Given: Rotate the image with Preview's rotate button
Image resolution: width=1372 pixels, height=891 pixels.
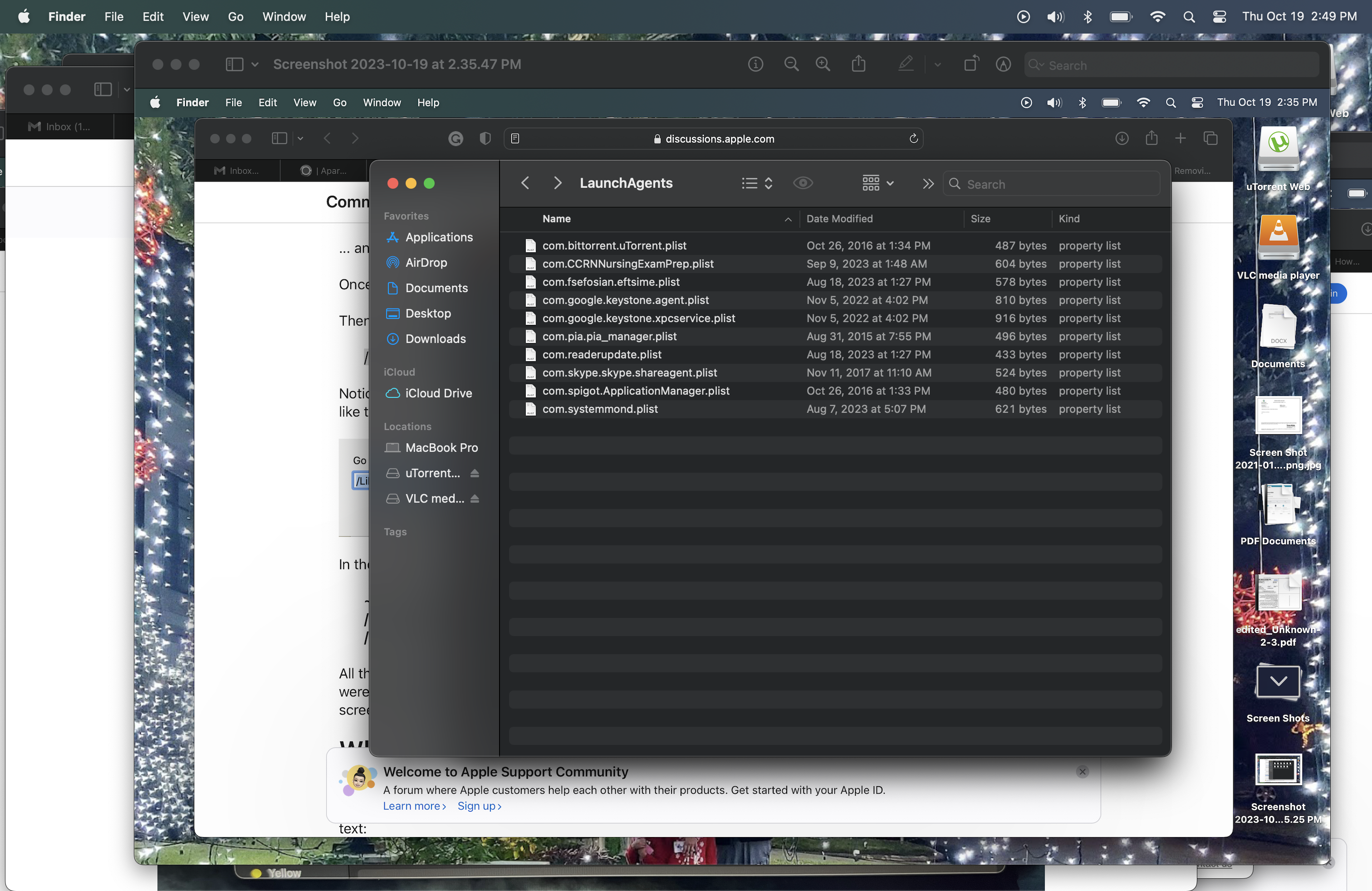Looking at the screenshot, I should (x=971, y=64).
